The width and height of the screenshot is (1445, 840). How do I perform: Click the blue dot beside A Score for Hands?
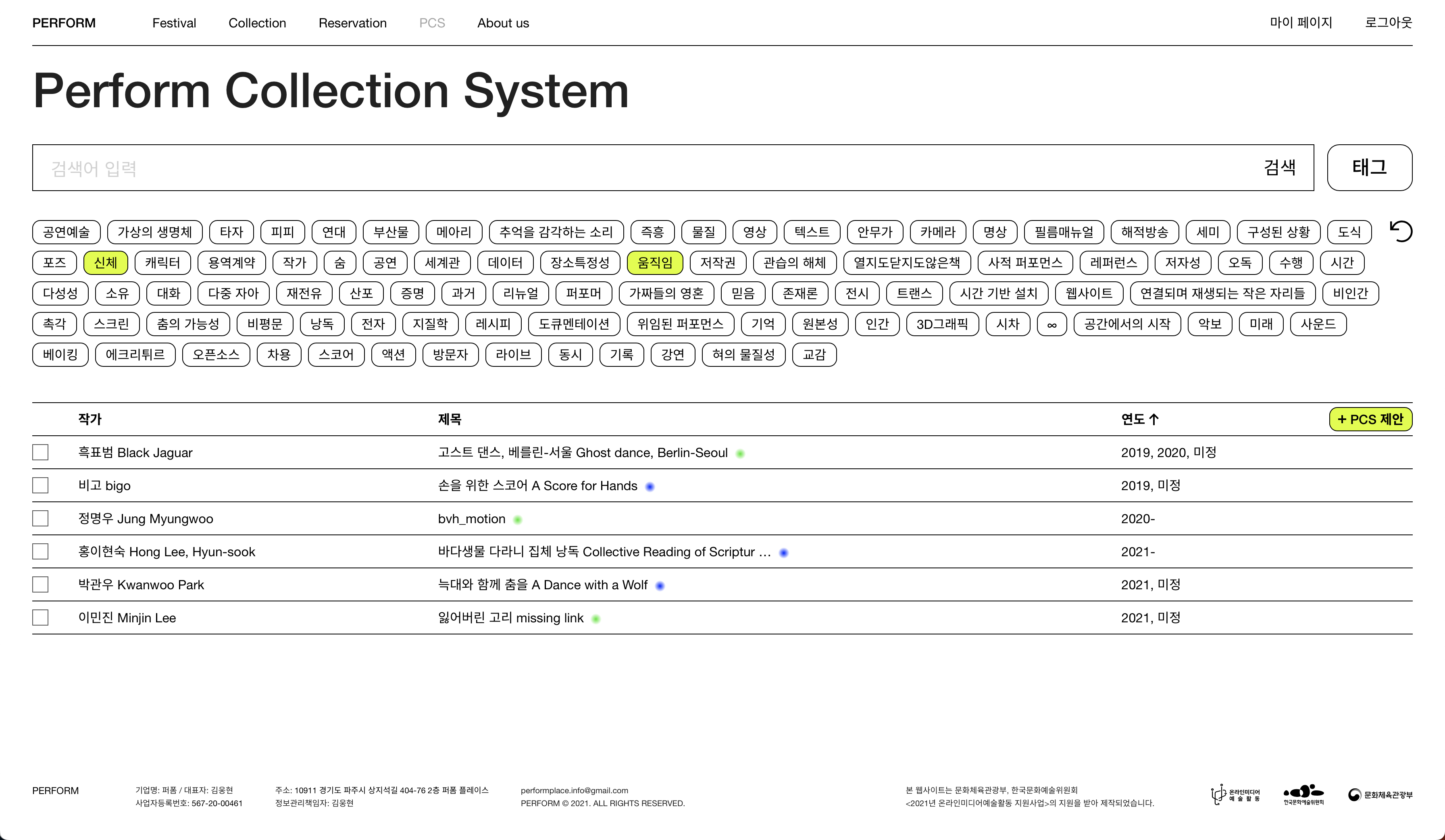pos(650,487)
